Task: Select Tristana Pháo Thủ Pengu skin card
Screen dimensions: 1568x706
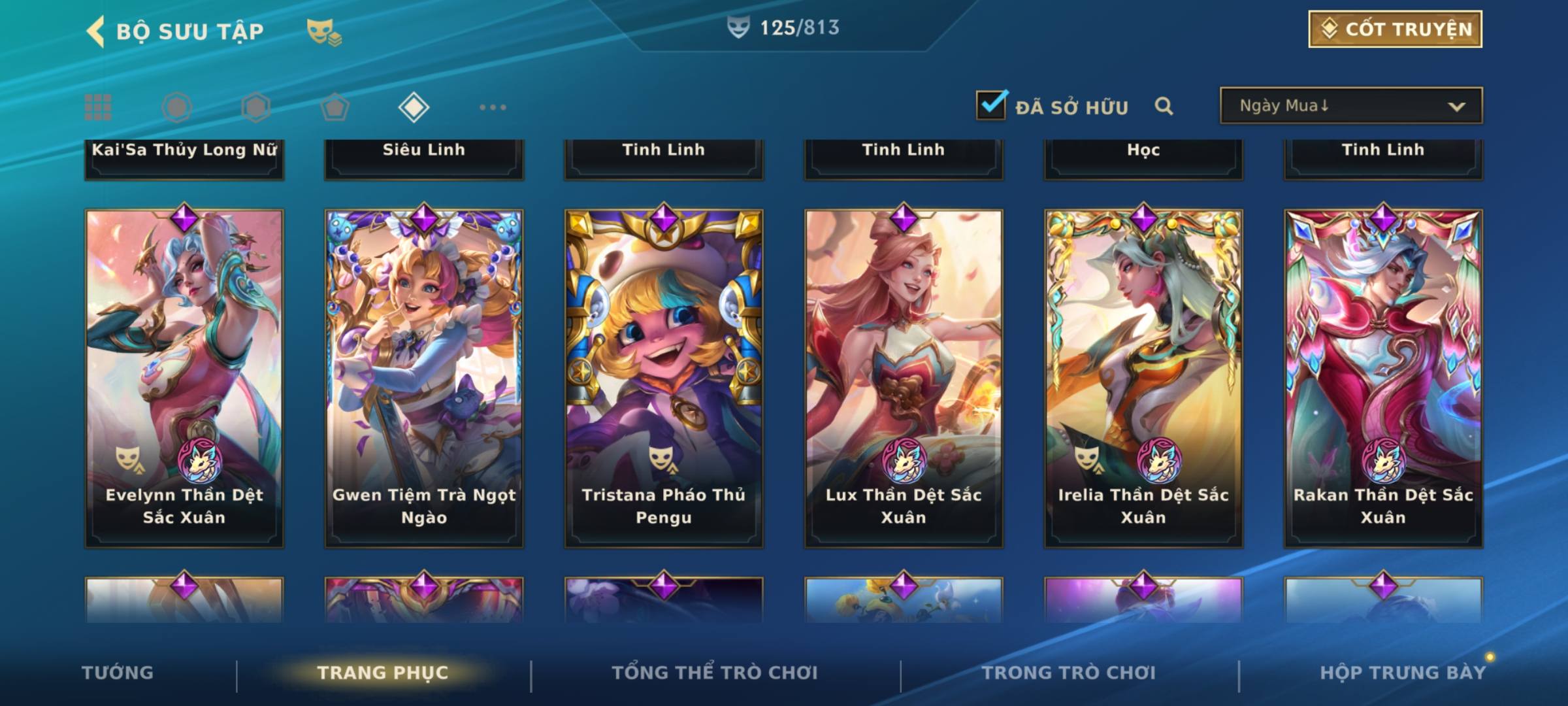Action: (664, 378)
